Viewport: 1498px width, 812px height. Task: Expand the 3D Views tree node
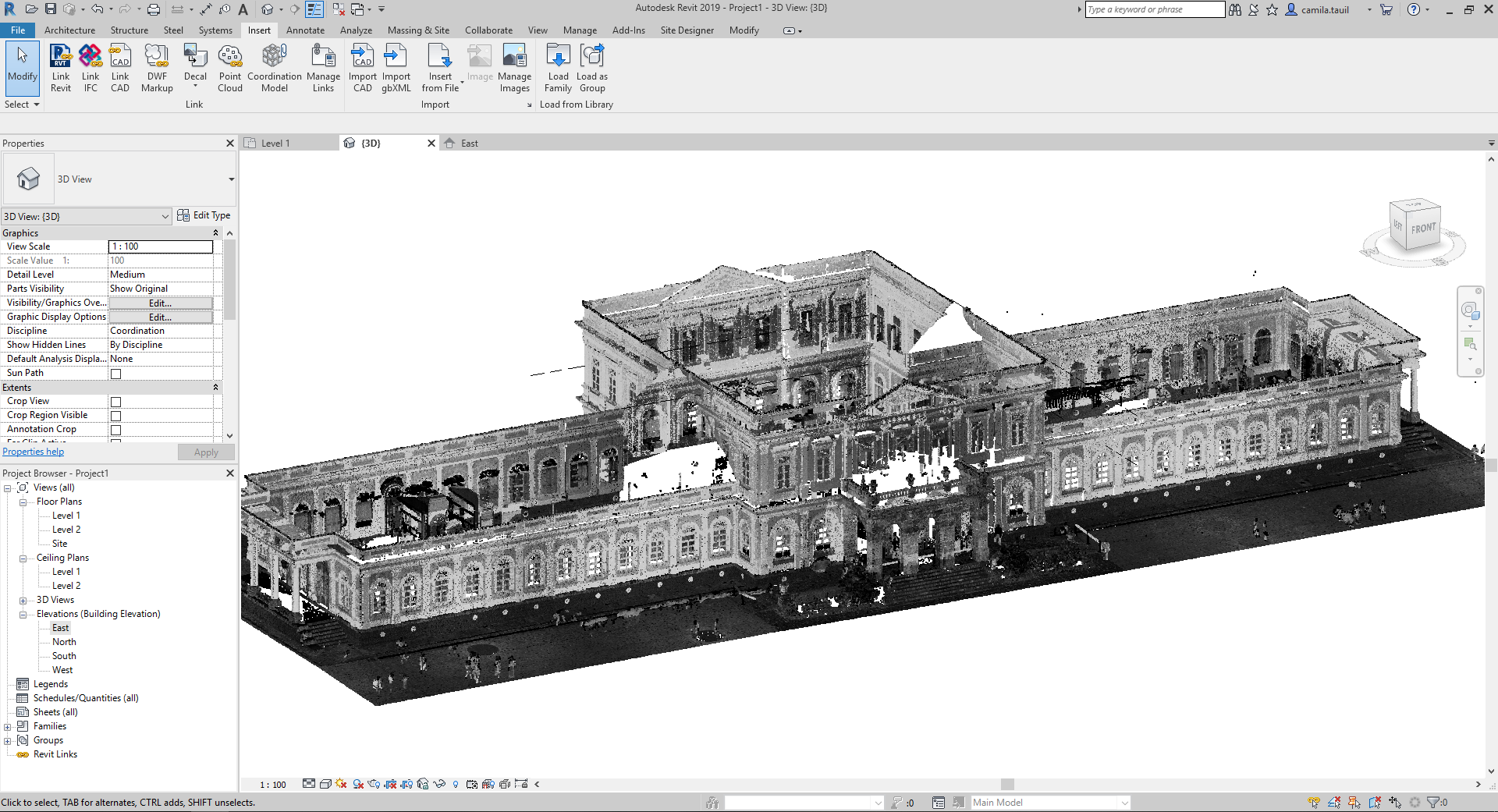(x=23, y=600)
